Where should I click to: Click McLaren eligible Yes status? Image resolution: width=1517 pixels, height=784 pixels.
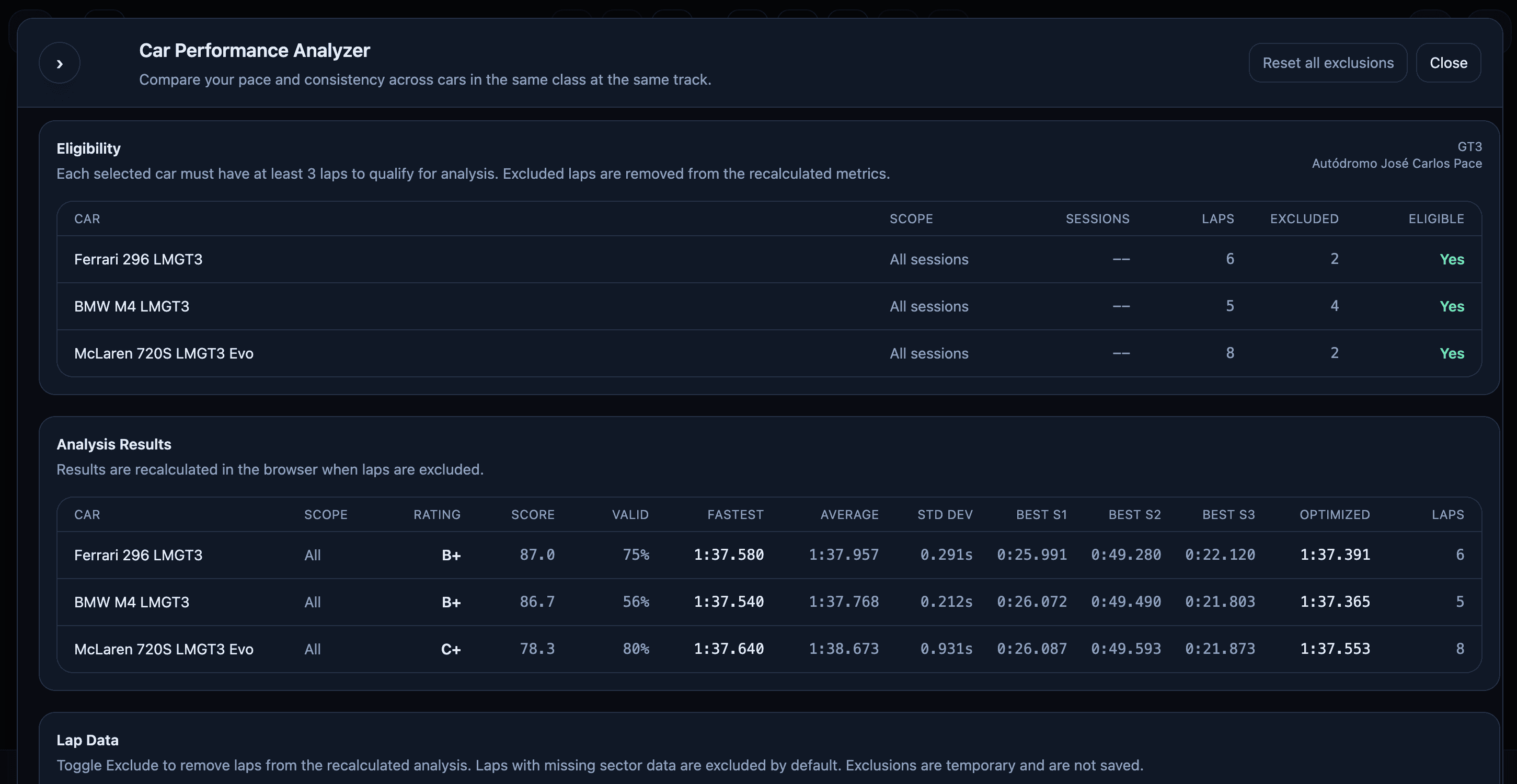point(1452,353)
